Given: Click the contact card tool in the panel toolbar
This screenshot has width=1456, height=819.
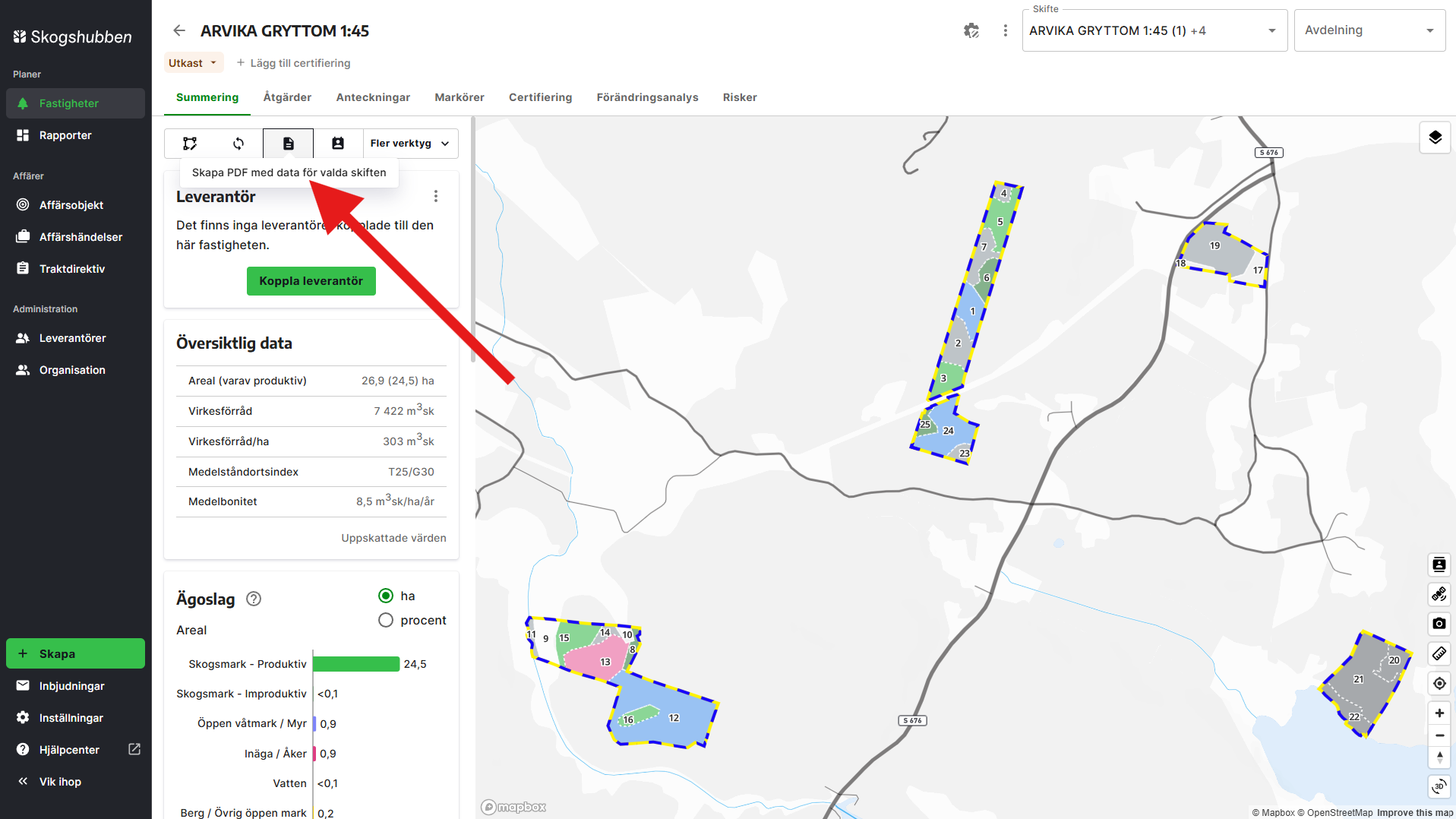Looking at the screenshot, I should [338, 144].
